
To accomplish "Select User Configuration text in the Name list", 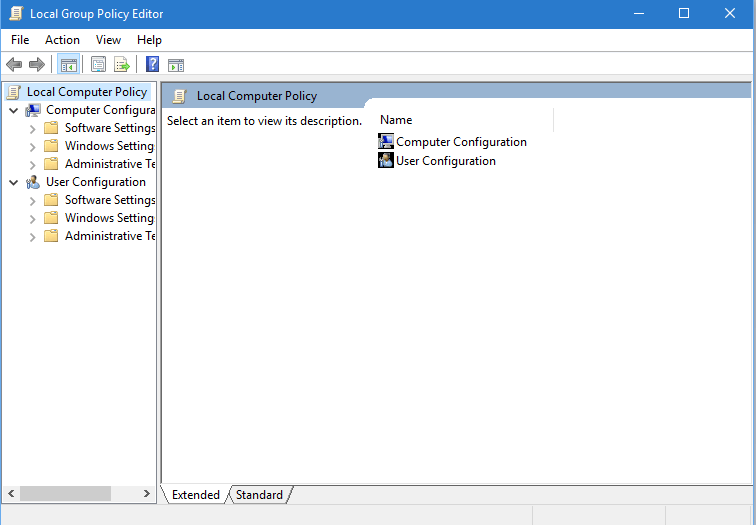I will [x=446, y=161].
